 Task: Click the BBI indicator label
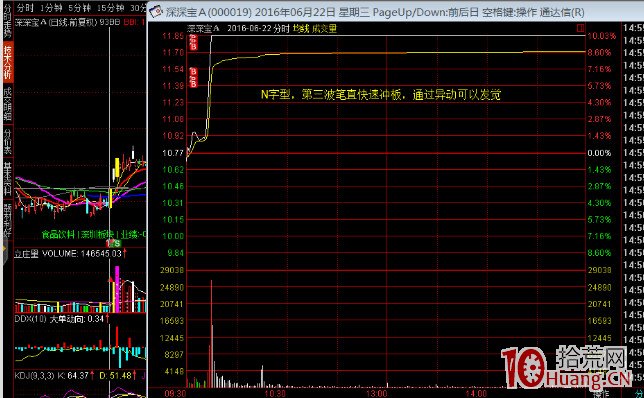tap(131, 22)
